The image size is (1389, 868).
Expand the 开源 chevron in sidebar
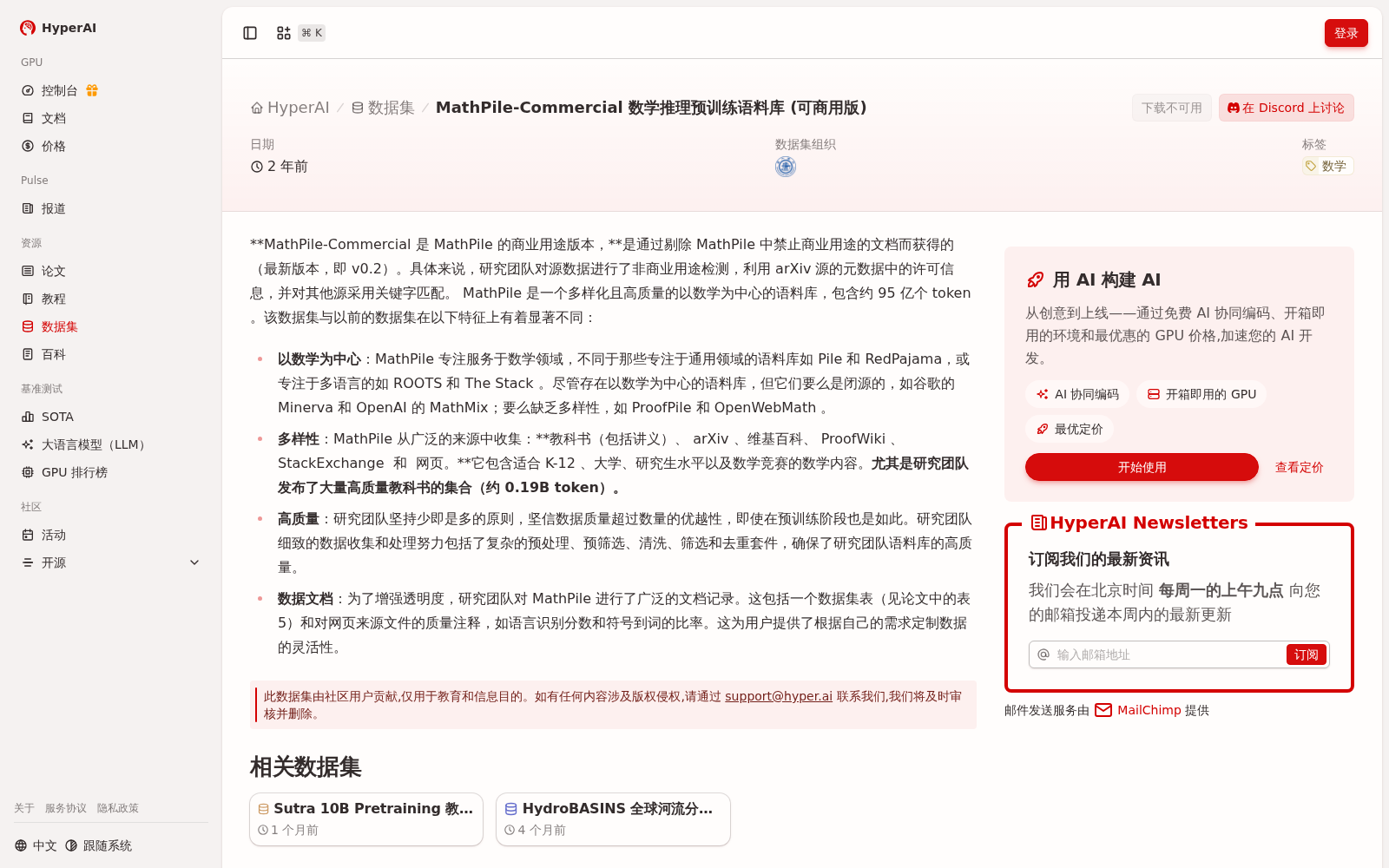194,562
